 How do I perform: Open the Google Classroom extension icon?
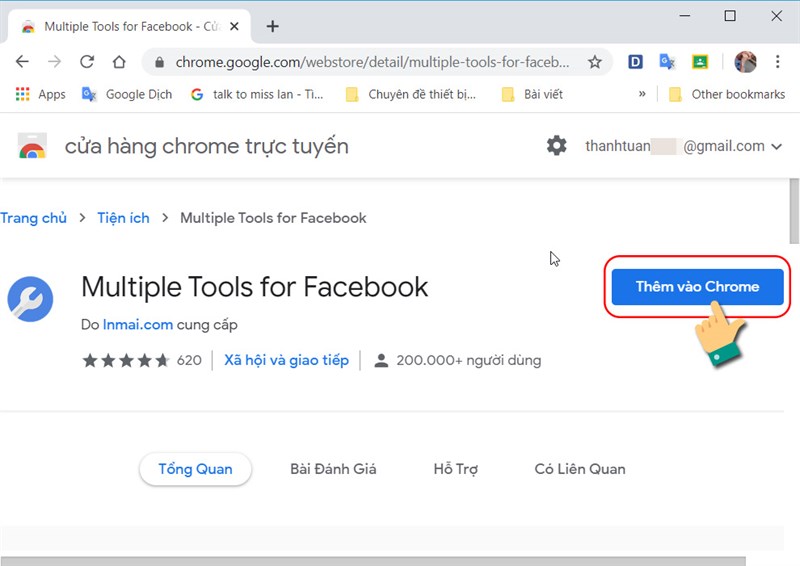pyautogui.click(x=700, y=62)
